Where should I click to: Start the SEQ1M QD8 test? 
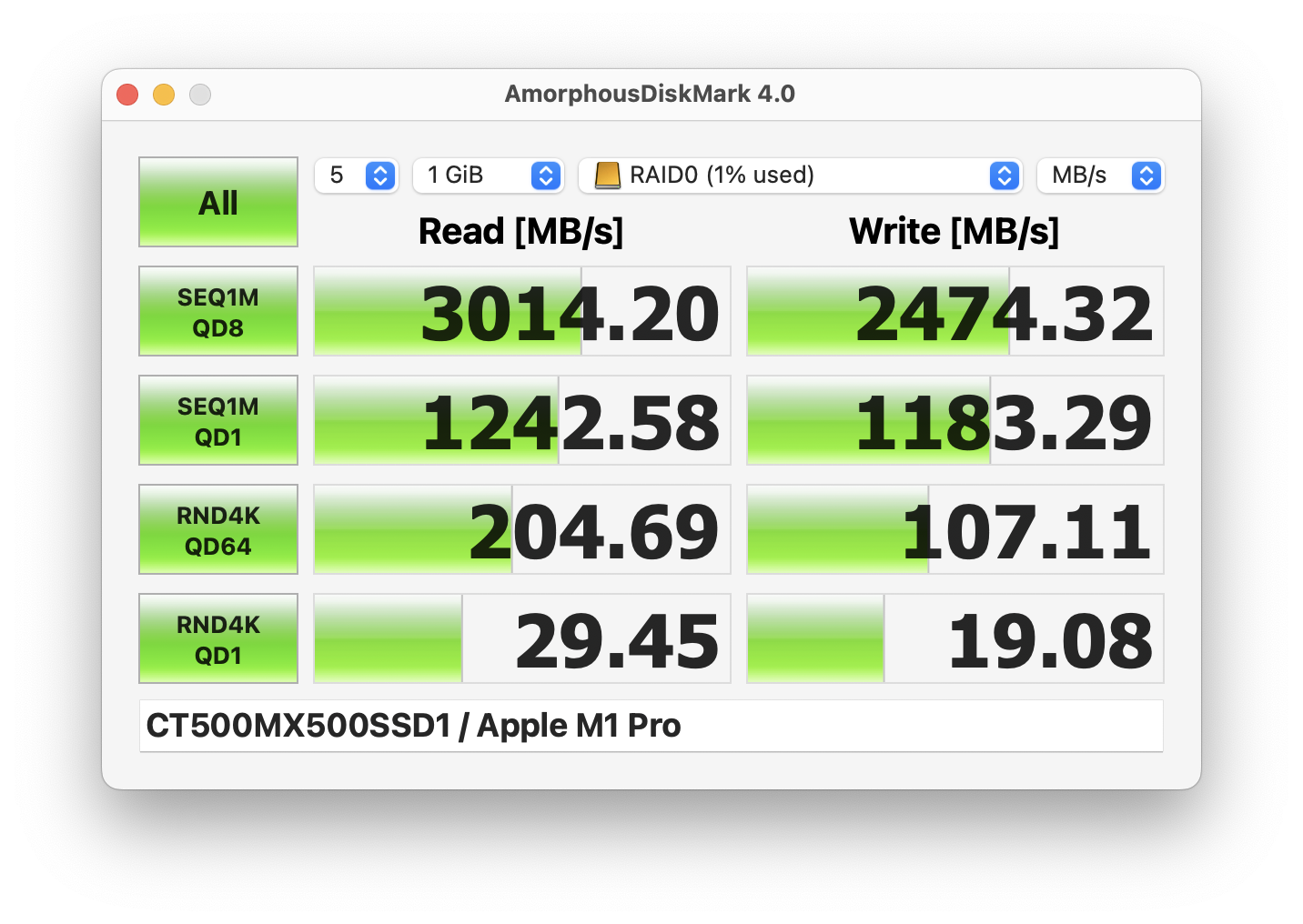pos(218,311)
